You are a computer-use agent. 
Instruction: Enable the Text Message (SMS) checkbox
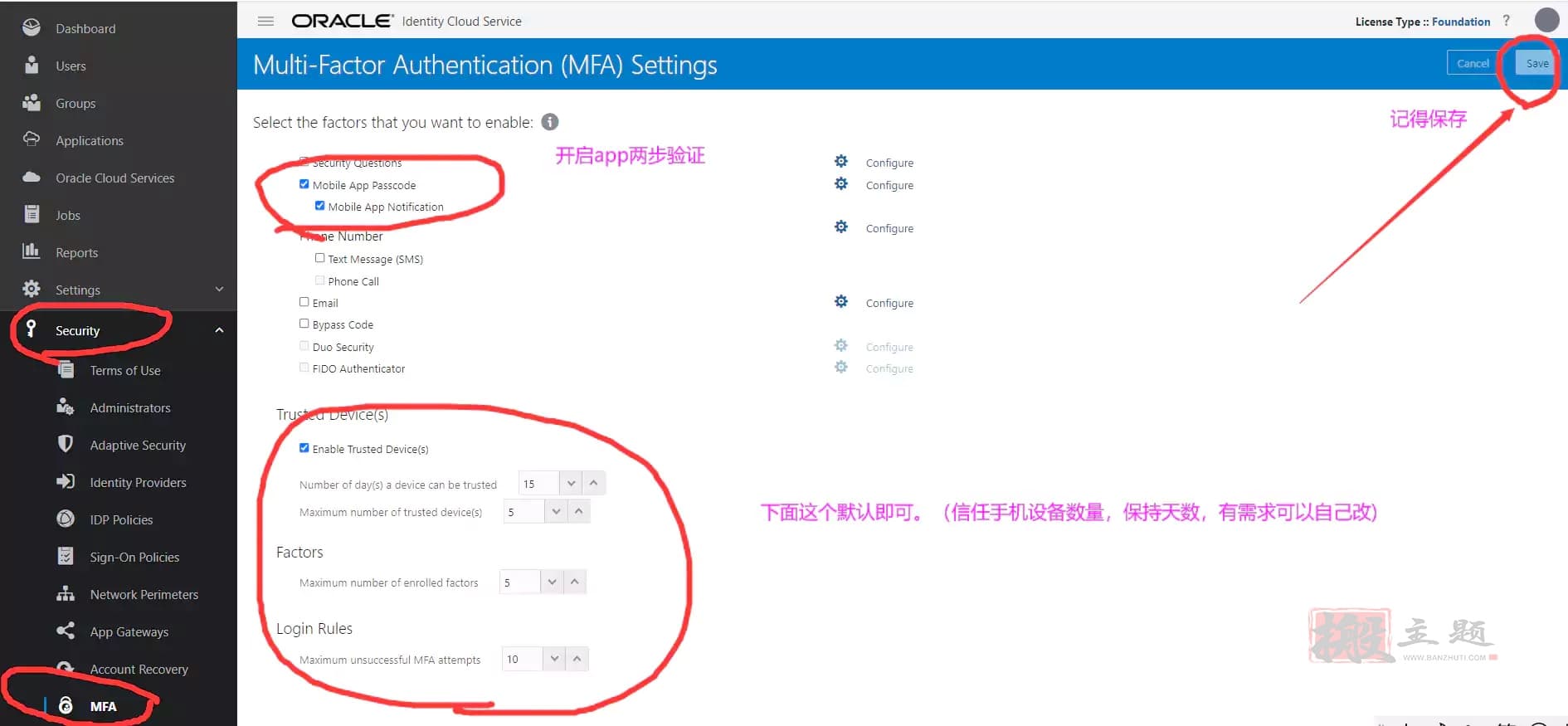(320, 258)
